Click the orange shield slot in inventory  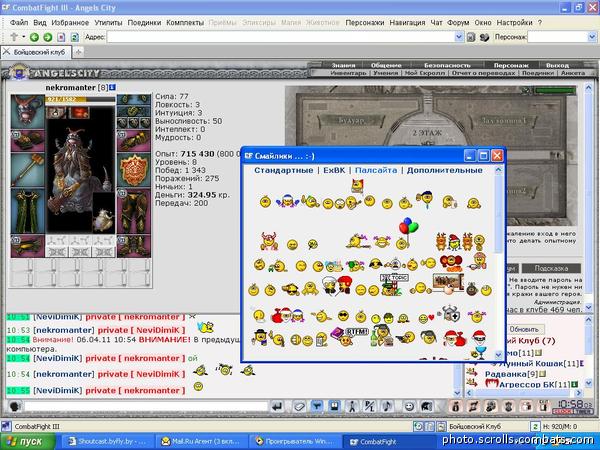pyautogui.click(x=134, y=170)
